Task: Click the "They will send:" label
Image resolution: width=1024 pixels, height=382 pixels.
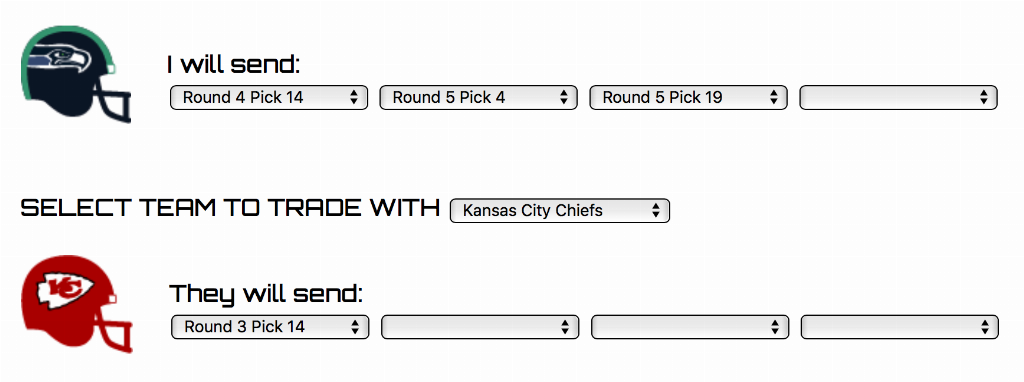Action: 266,294
